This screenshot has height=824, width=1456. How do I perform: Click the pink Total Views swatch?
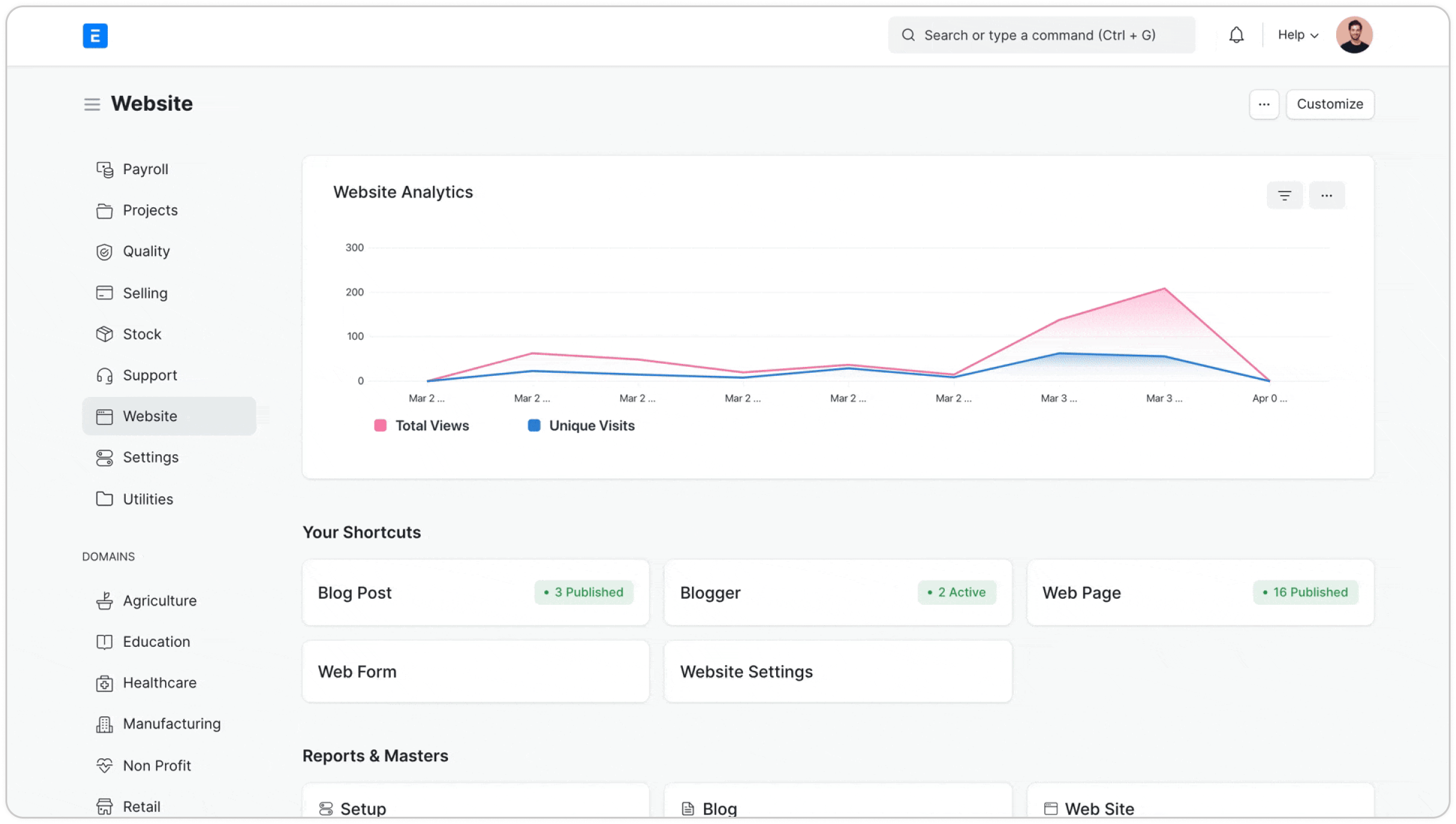coord(380,426)
